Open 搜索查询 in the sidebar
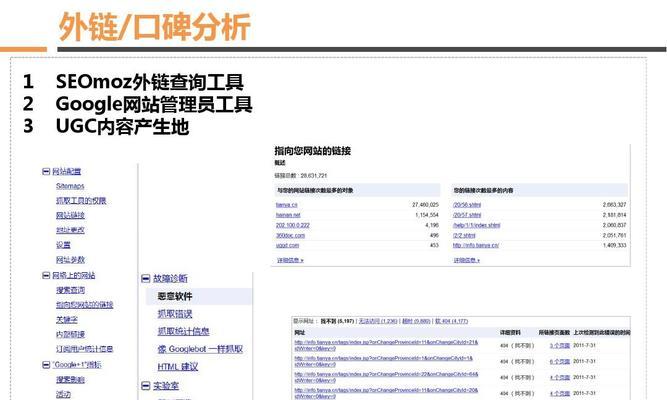 pyautogui.click(x=70, y=290)
